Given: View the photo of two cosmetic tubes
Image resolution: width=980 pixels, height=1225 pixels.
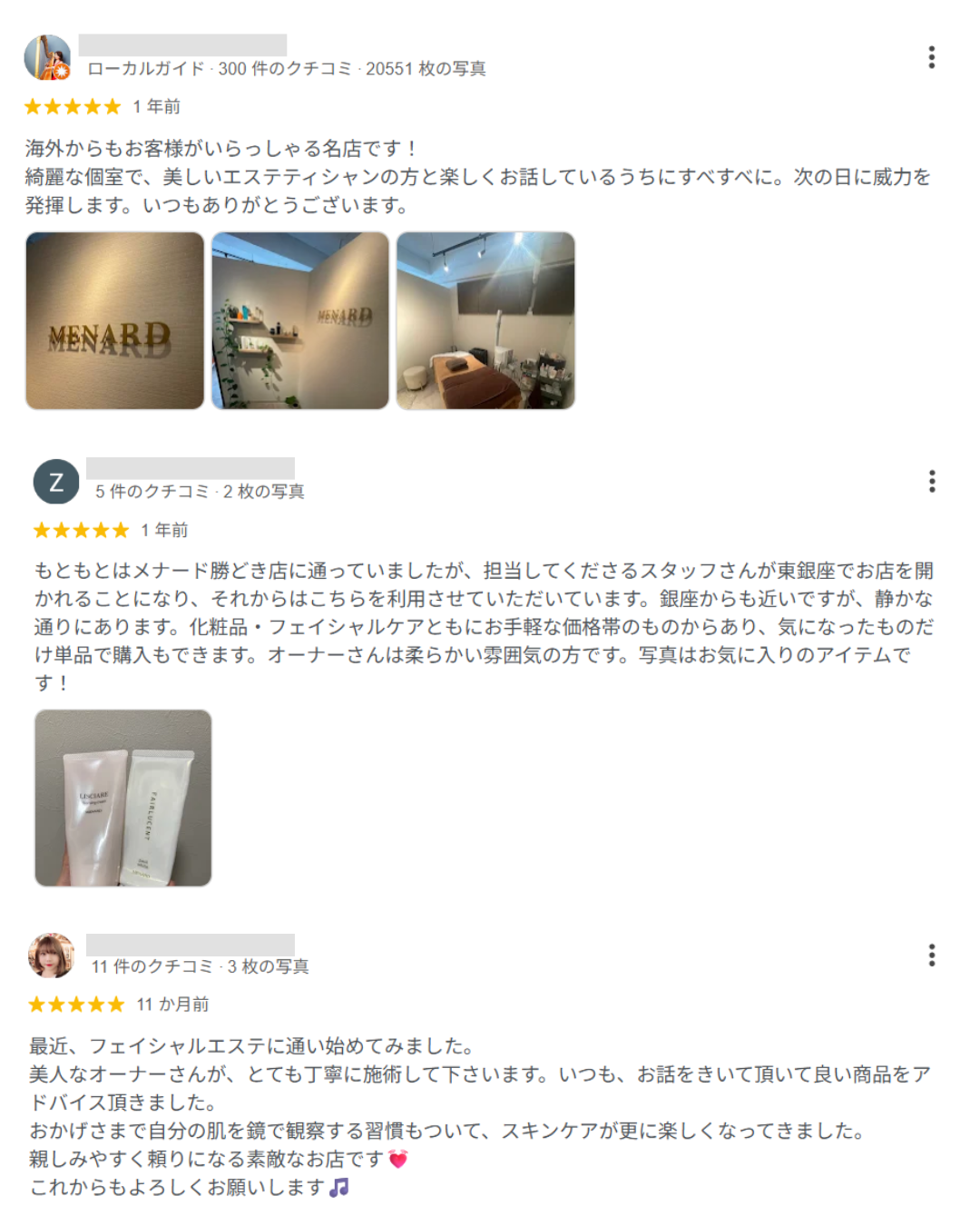Looking at the screenshot, I should pos(123,798).
